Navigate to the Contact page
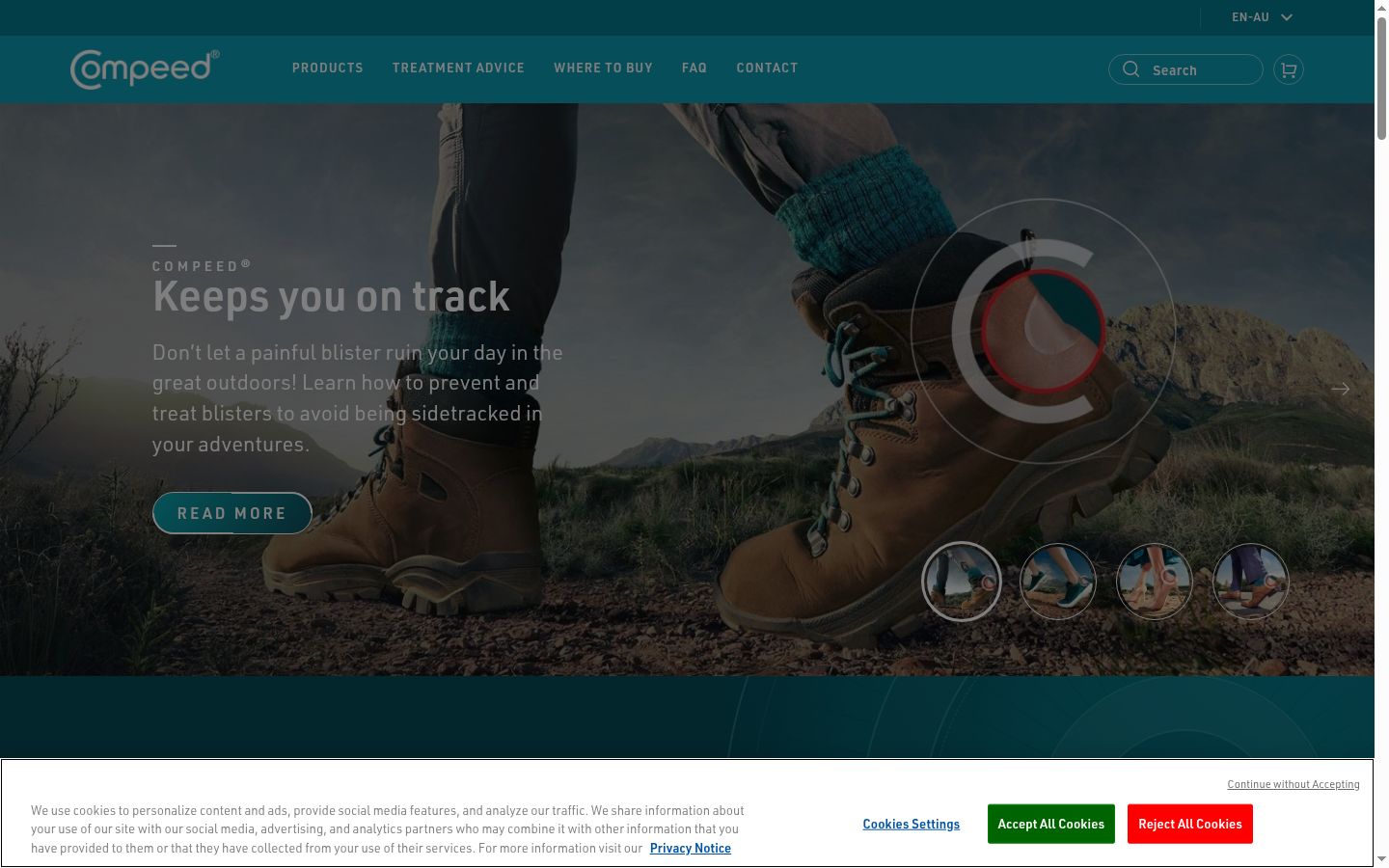This screenshot has width=1389, height=868. pyautogui.click(x=767, y=68)
